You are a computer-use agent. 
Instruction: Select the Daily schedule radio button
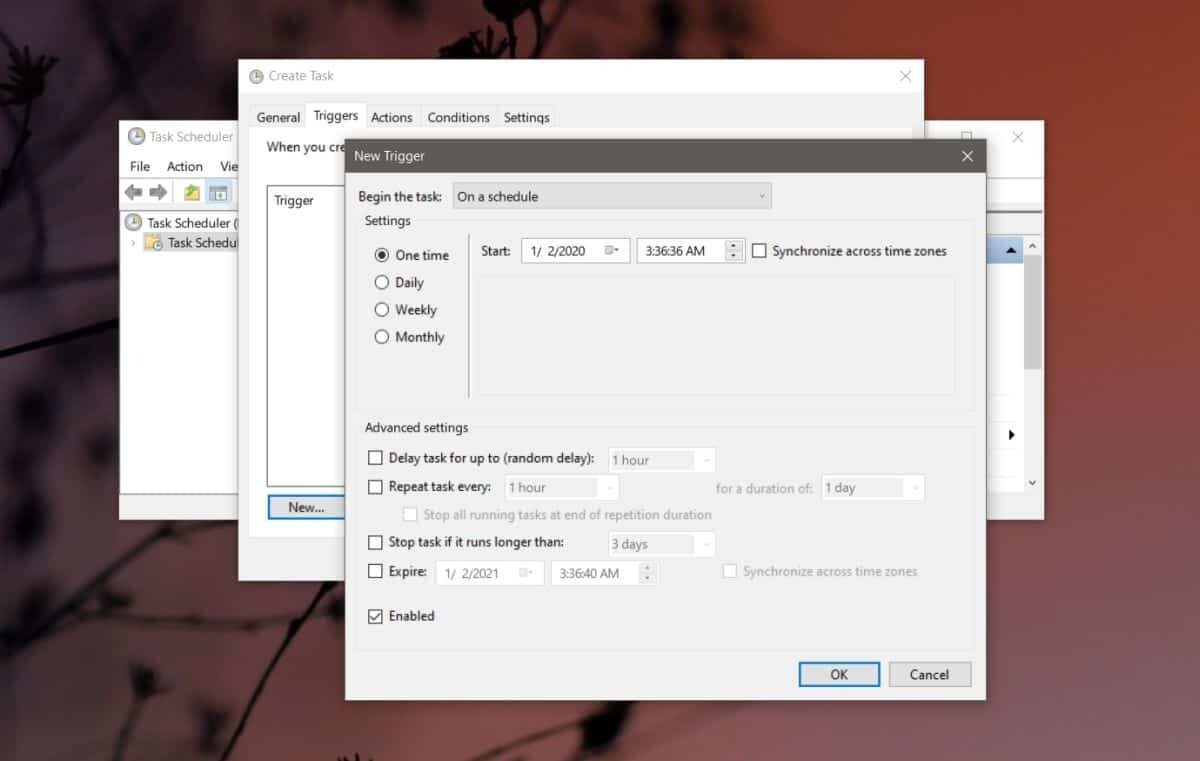coord(381,282)
